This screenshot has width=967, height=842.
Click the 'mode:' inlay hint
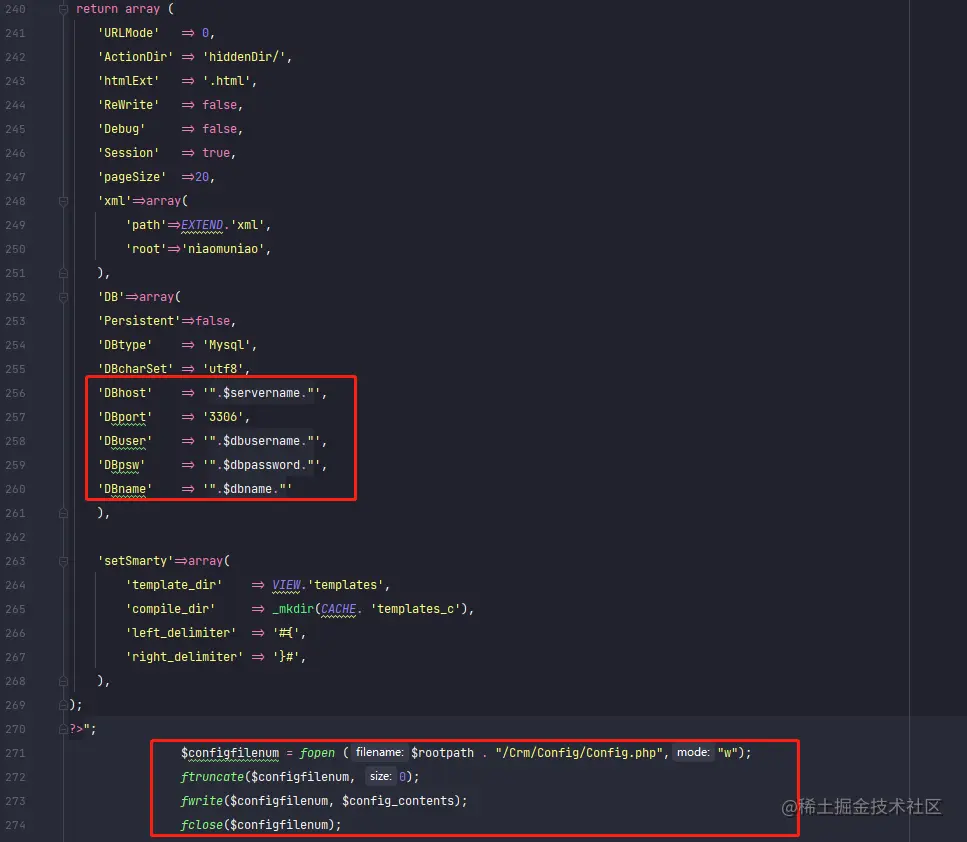693,753
